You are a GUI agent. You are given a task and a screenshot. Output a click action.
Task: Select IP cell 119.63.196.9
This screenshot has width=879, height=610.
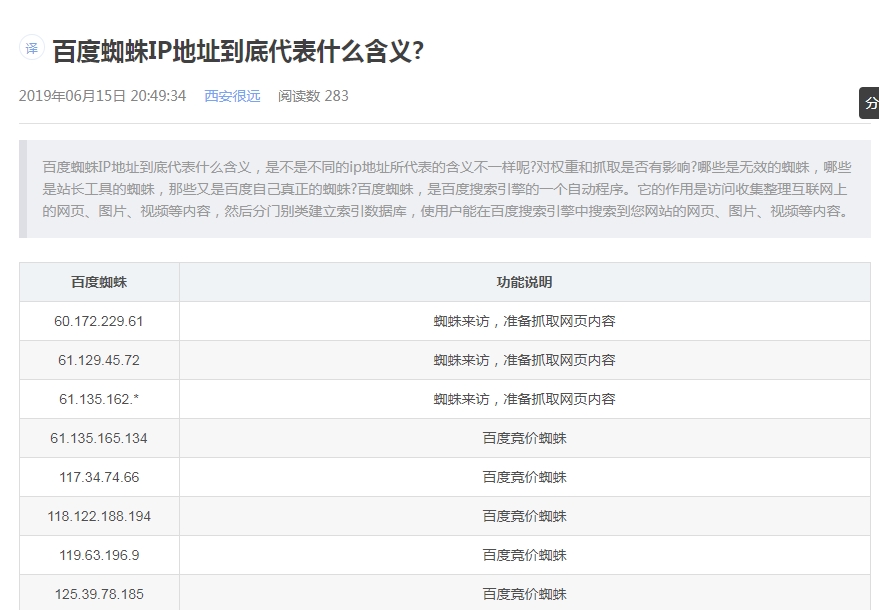99,555
